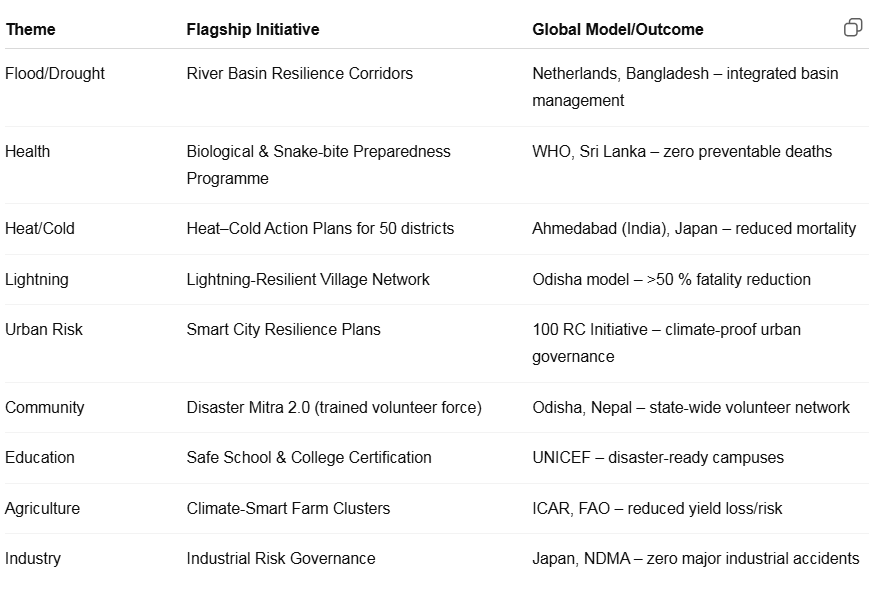Click UNICEF disaster-ready campuses cell

(657, 458)
